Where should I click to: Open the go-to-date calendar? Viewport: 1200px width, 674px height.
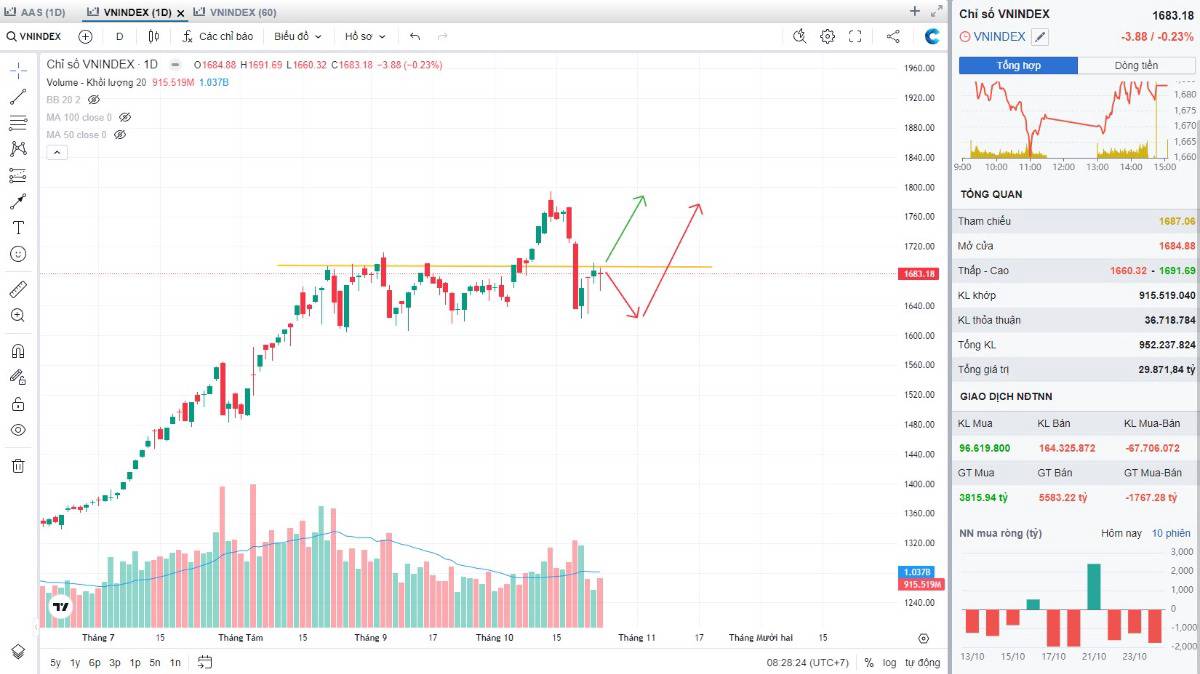[205, 662]
